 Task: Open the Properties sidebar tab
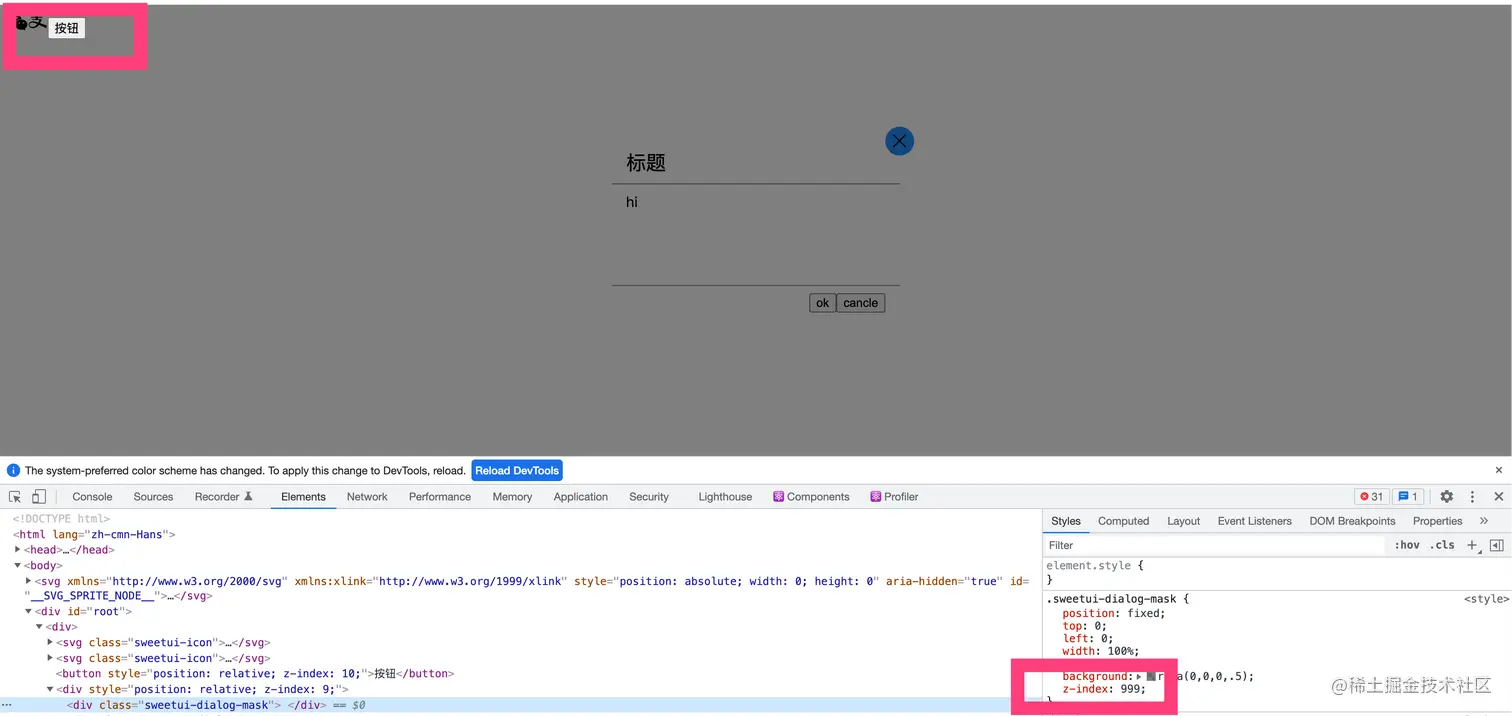point(1437,521)
